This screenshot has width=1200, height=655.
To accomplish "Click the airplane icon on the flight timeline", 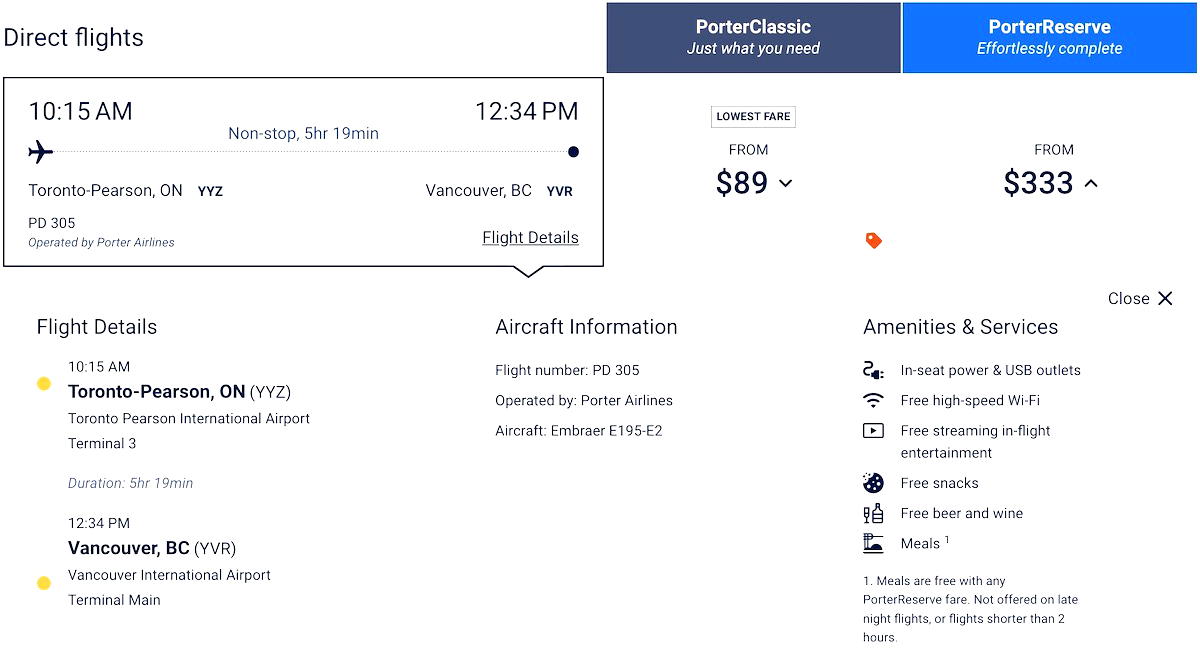I will [x=40, y=151].
